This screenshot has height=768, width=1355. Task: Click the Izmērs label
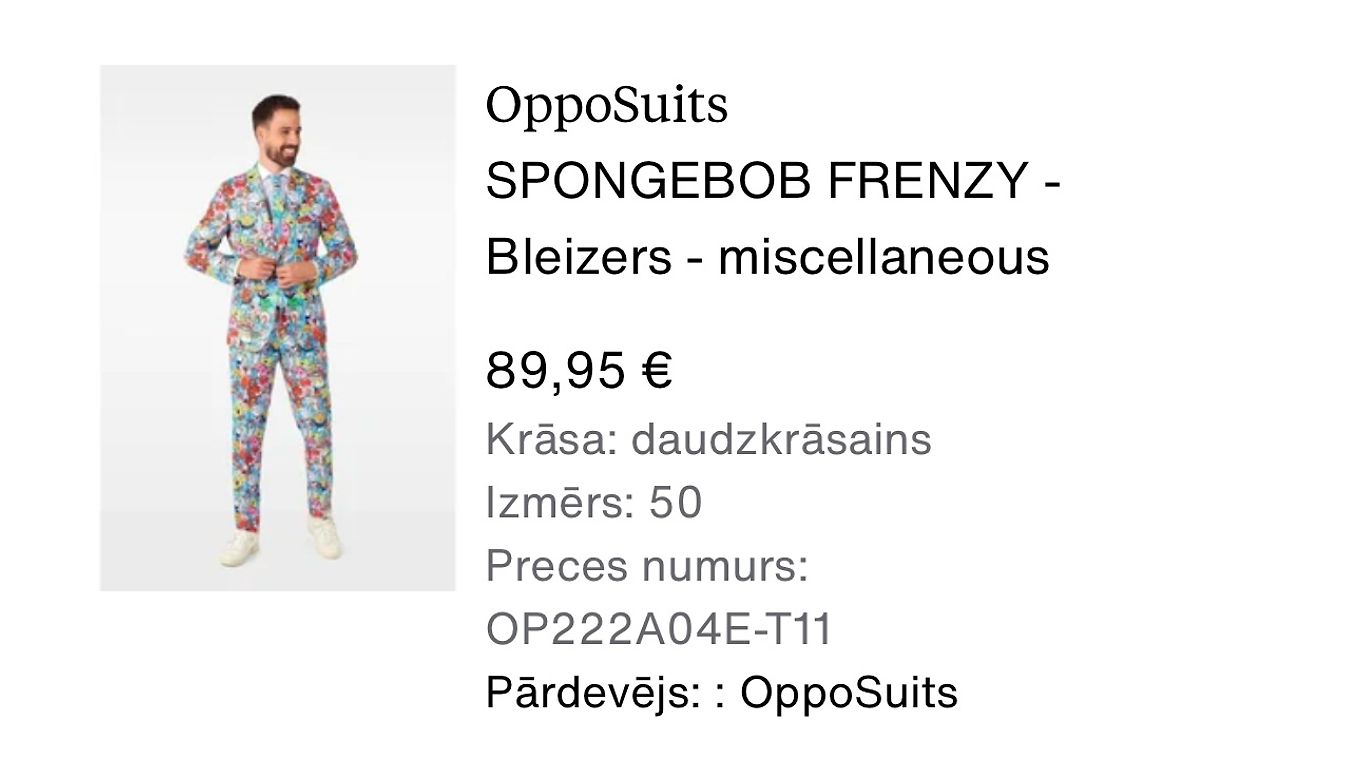tap(560, 503)
